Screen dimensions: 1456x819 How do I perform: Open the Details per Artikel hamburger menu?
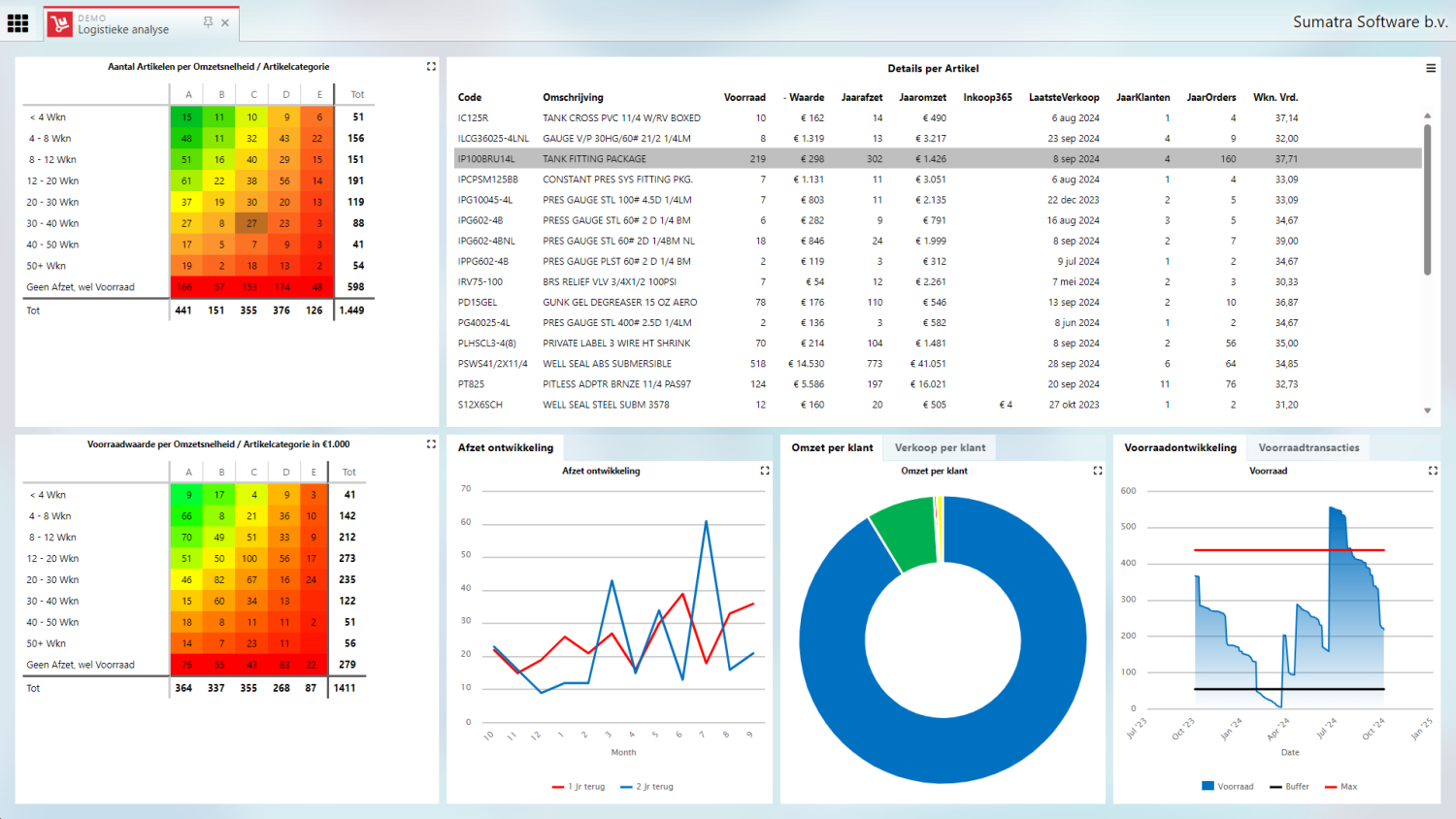pyautogui.click(x=1430, y=68)
